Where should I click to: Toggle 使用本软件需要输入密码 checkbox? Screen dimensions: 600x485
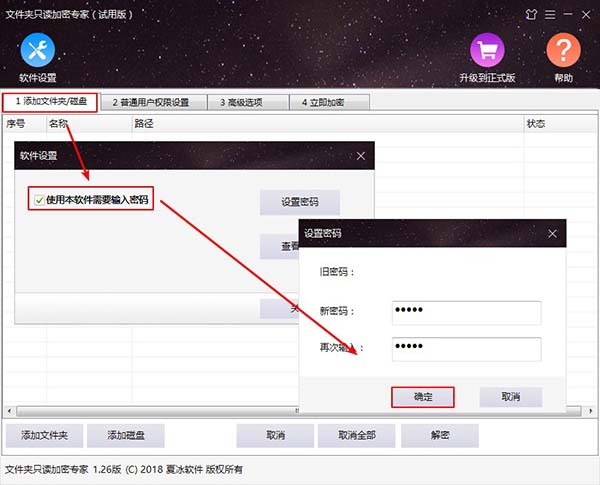[39, 200]
